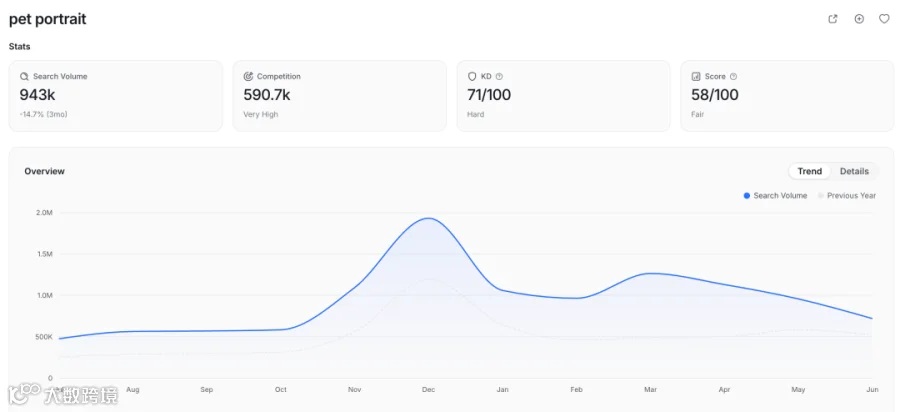Click the Score chart icon
The image size is (900, 412).
[696, 76]
